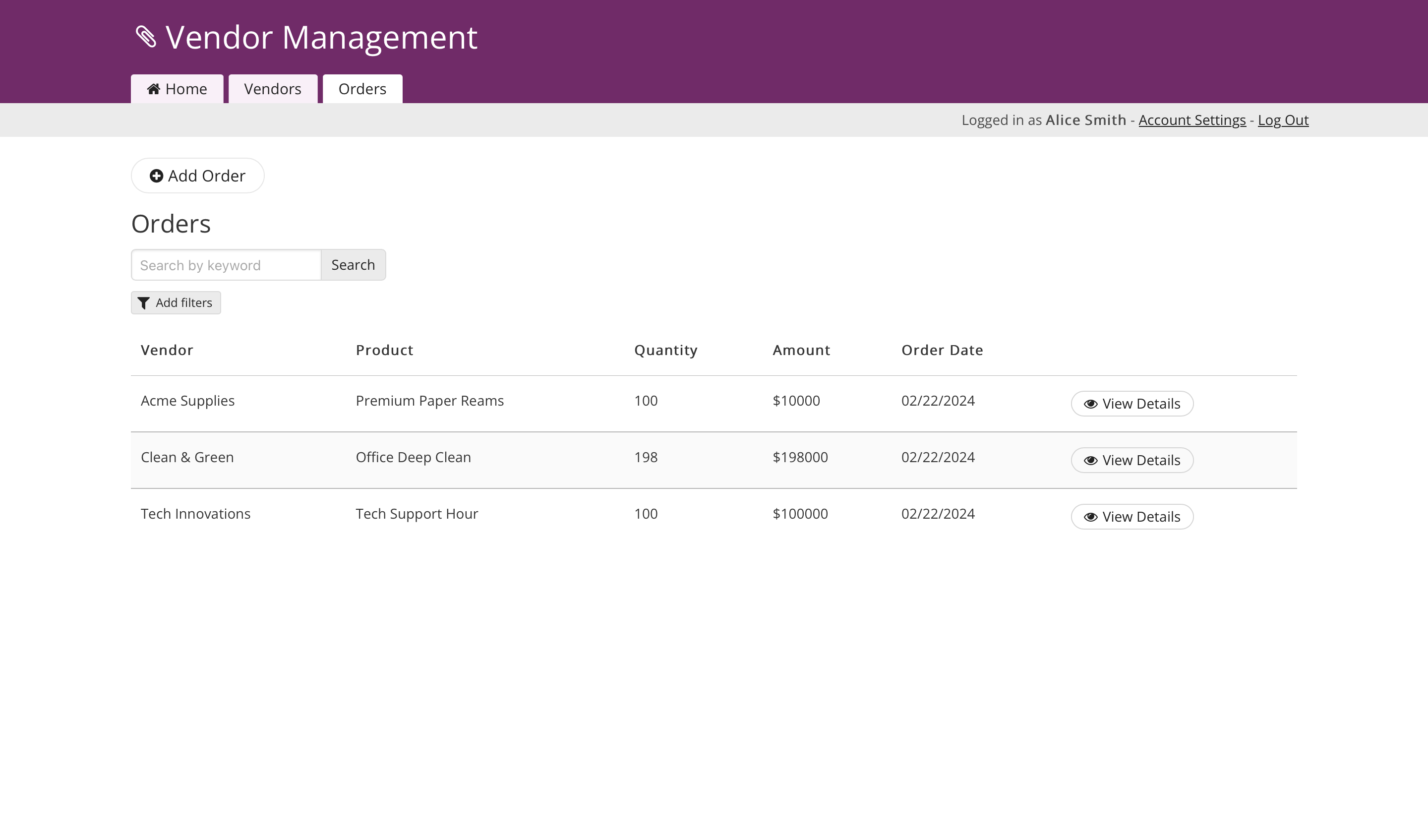View details for Tech Innovations order
1428x840 pixels.
1131,517
